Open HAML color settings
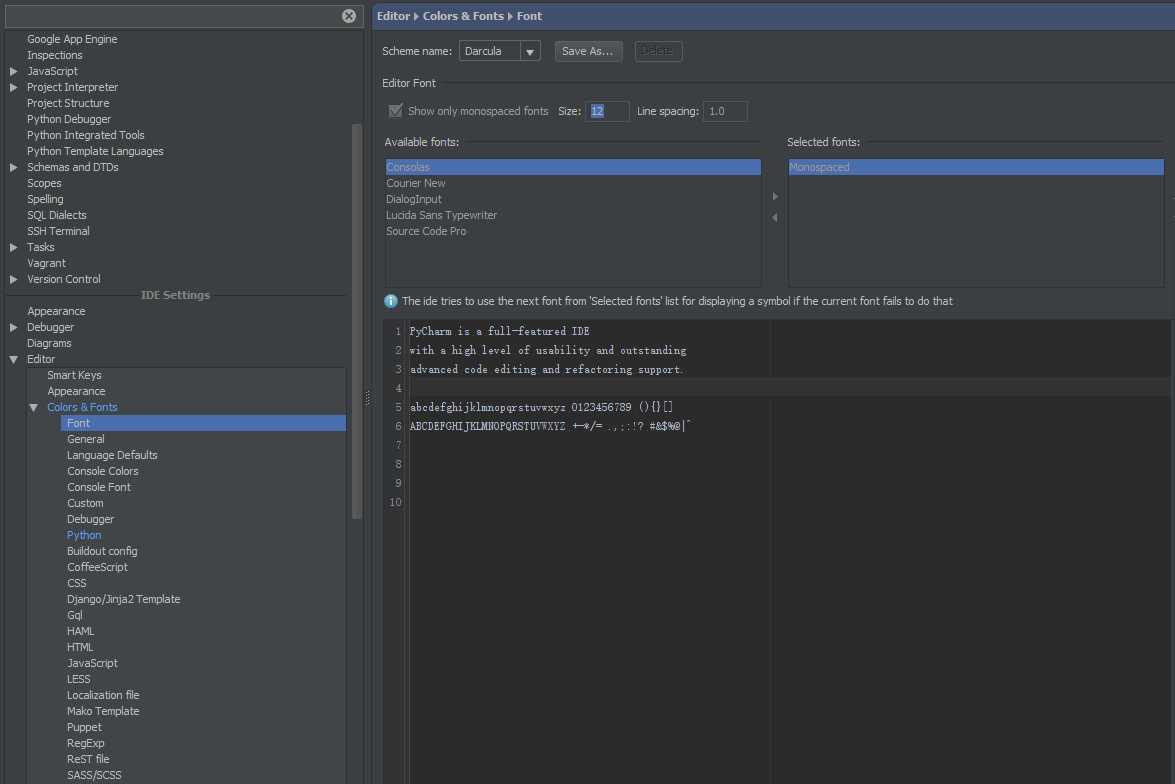This screenshot has height=784, width=1175. (80, 631)
